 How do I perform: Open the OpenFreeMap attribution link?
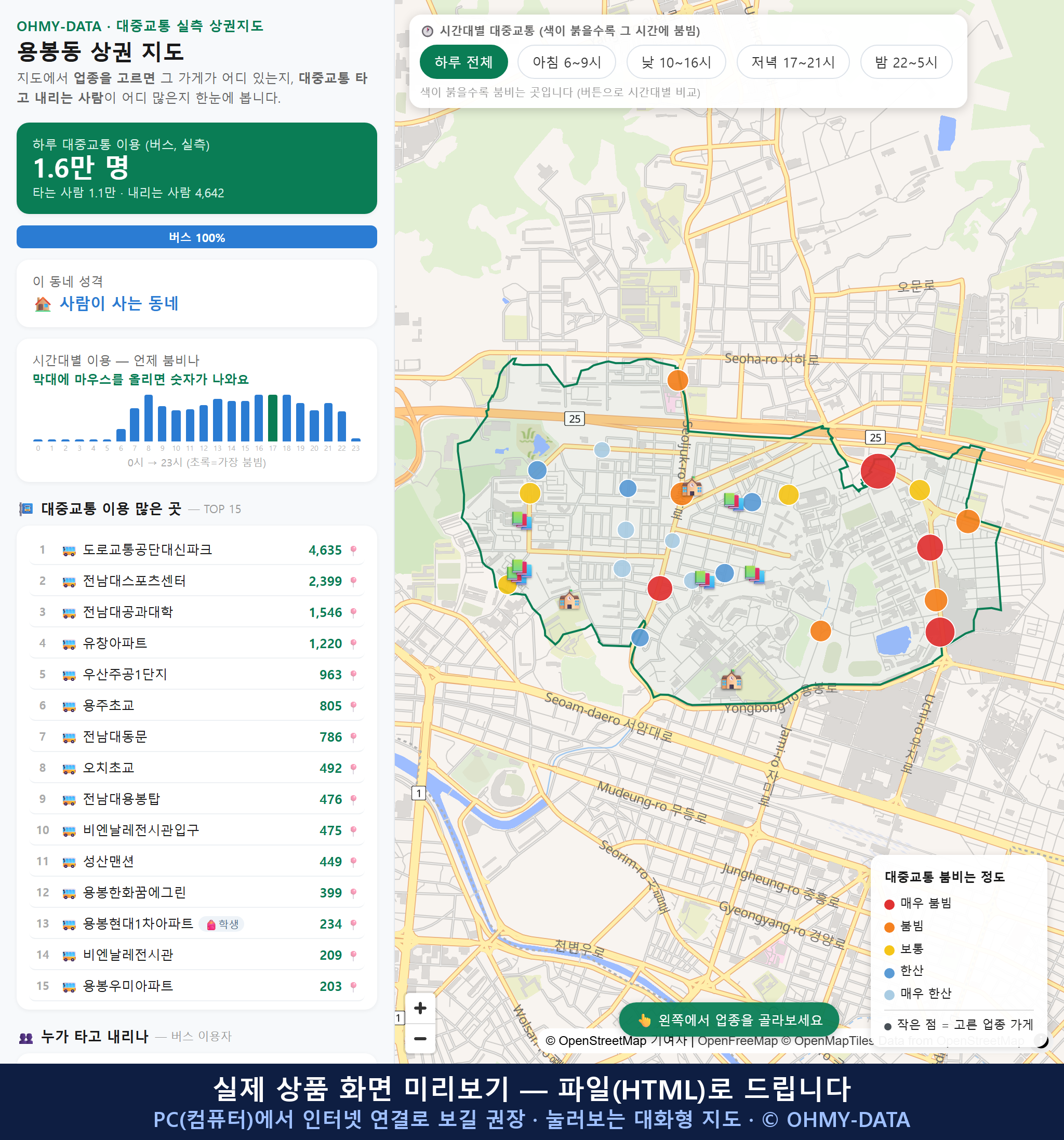point(737,1041)
